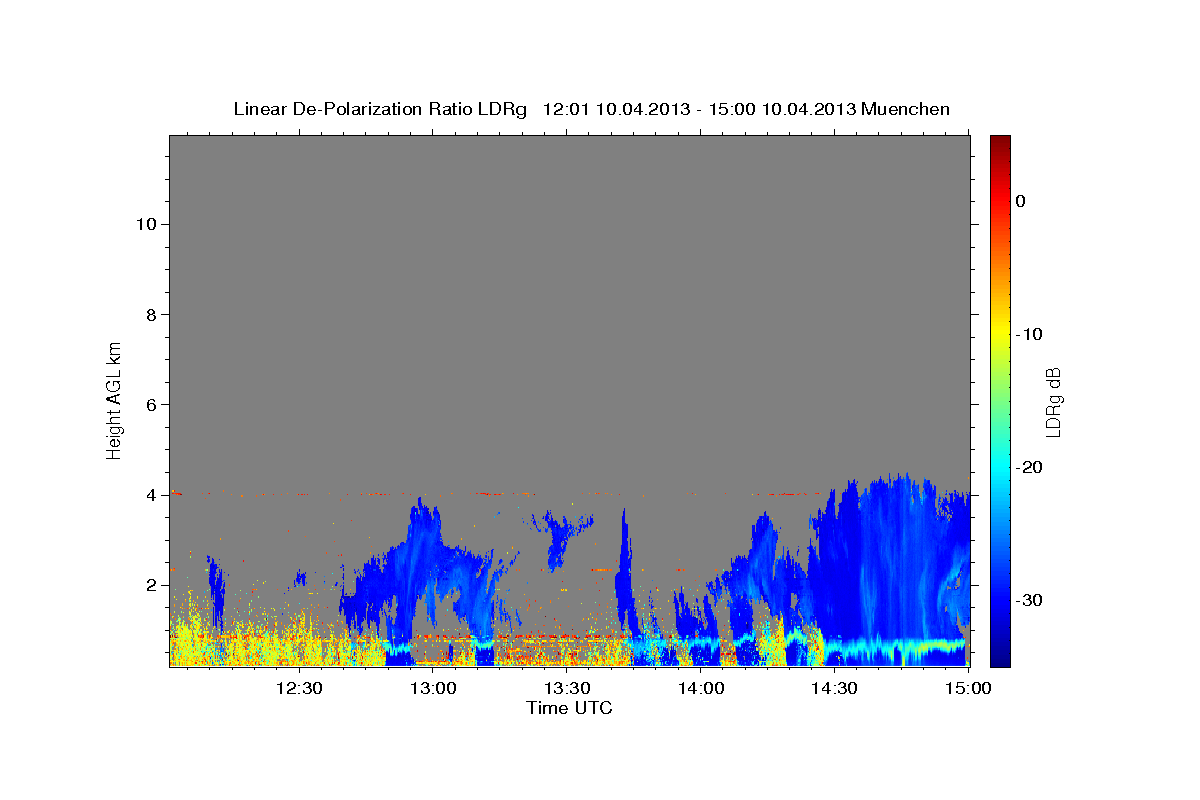
Task: Click the height axis label 2
Action: [x=150, y=585]
